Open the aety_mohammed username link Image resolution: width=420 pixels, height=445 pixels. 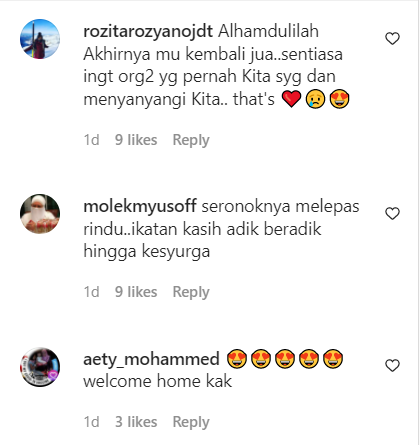[x=151, y=359]
